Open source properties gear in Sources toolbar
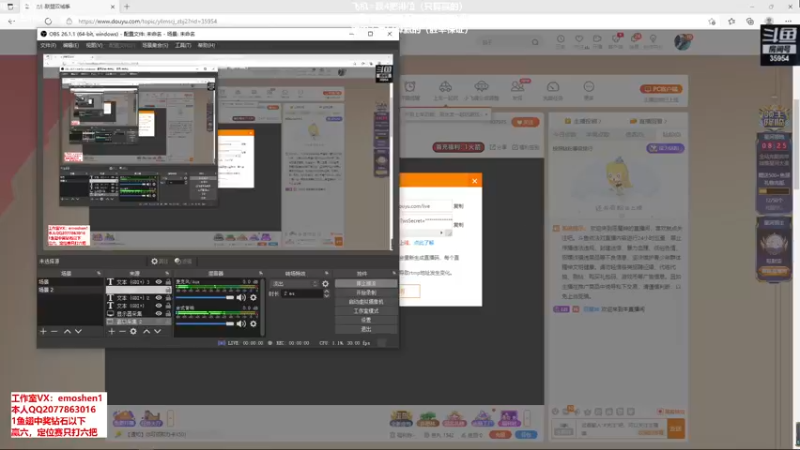 [x=133, y=331]
